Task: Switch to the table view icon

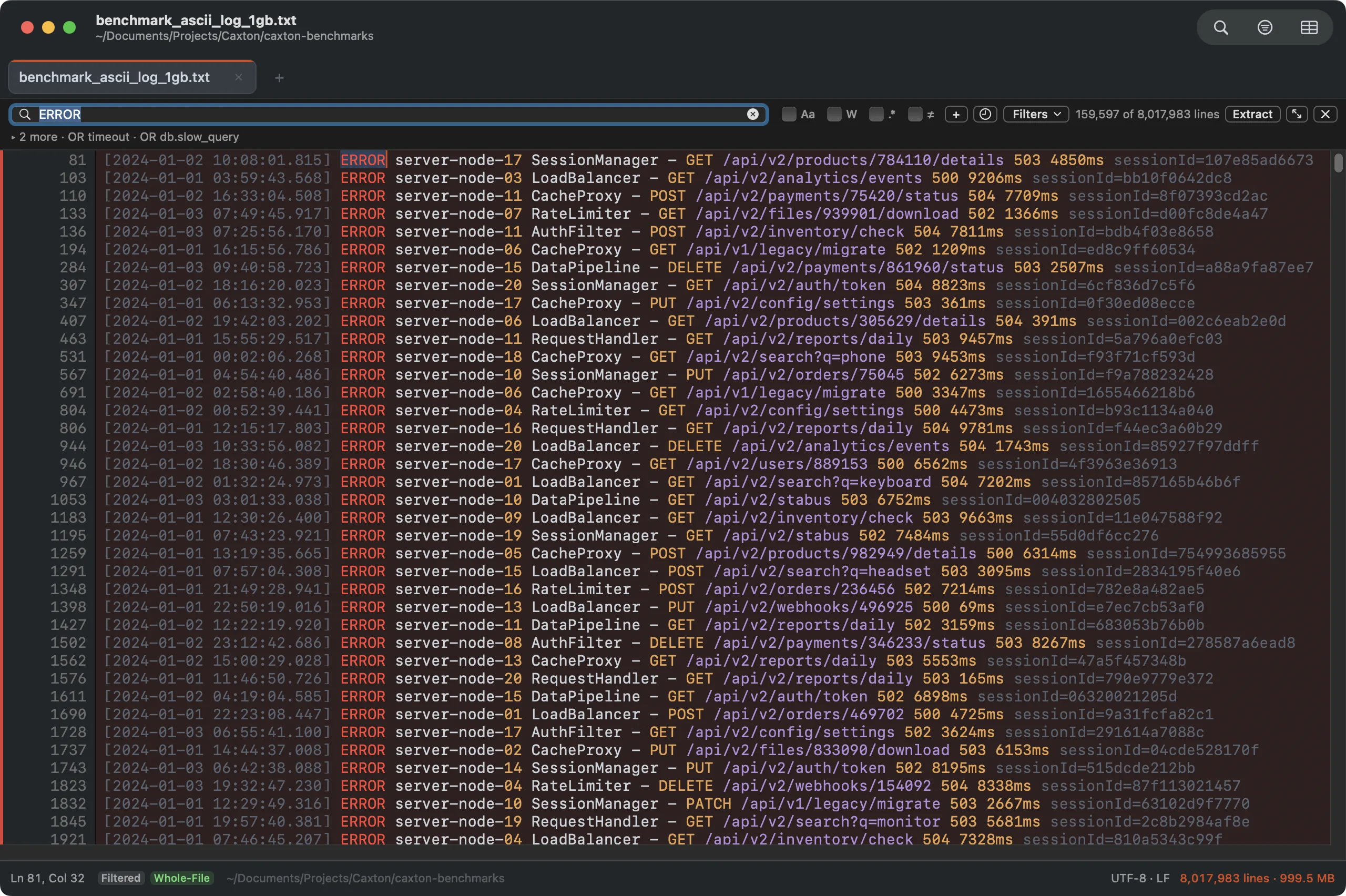Action: (x=1309, y=27)
